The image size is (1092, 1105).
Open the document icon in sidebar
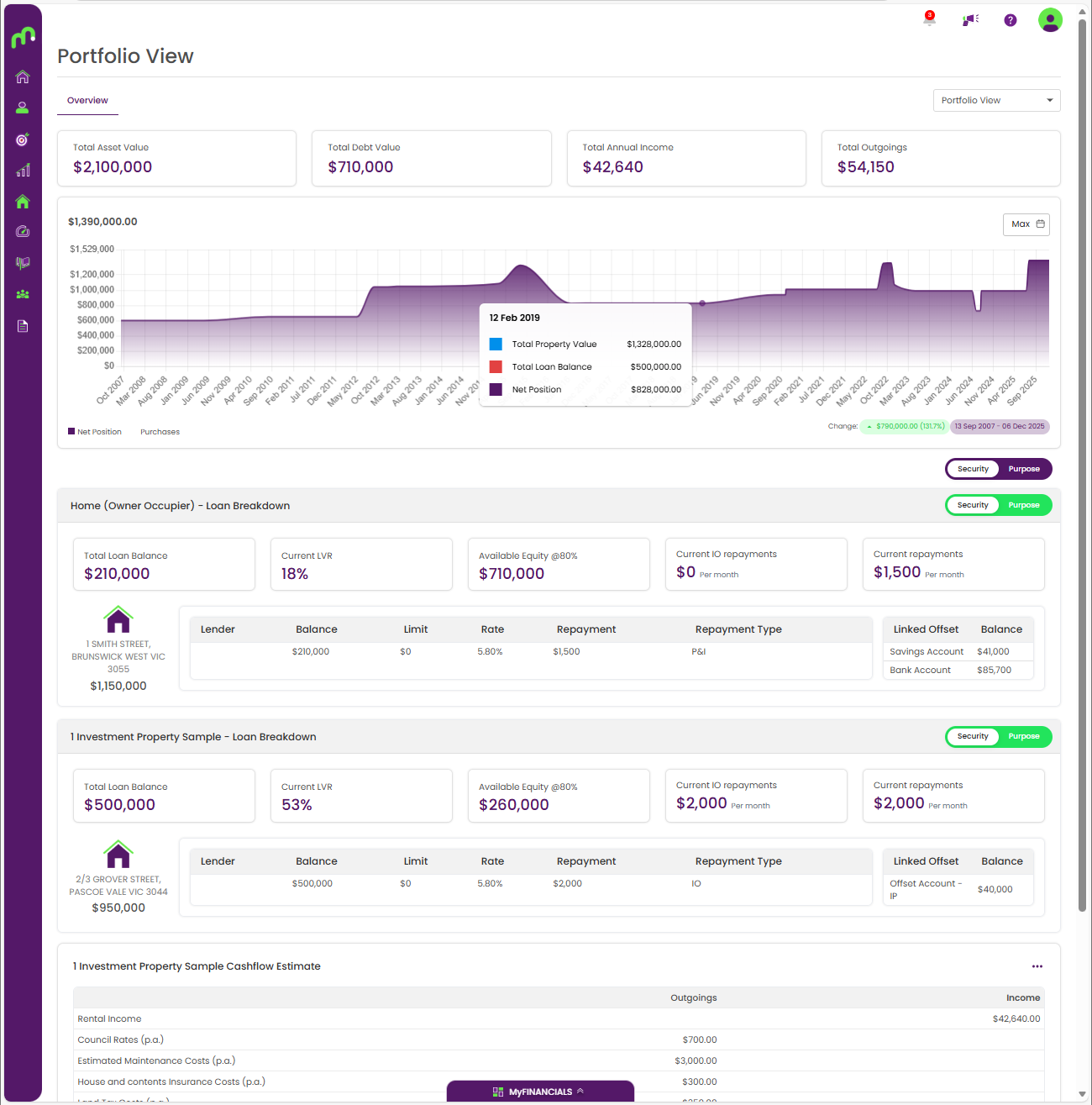[23, 326]
